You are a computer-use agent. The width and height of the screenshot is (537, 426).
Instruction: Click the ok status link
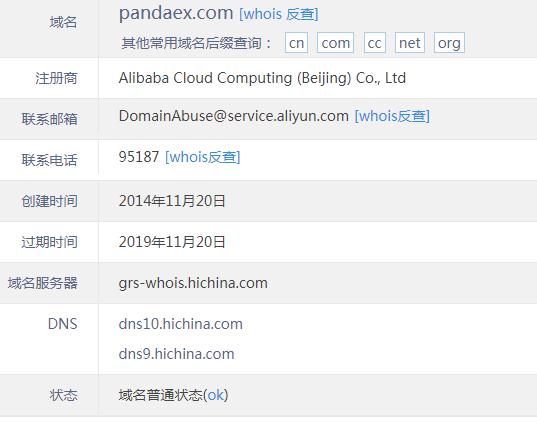[x=216, y=395]
